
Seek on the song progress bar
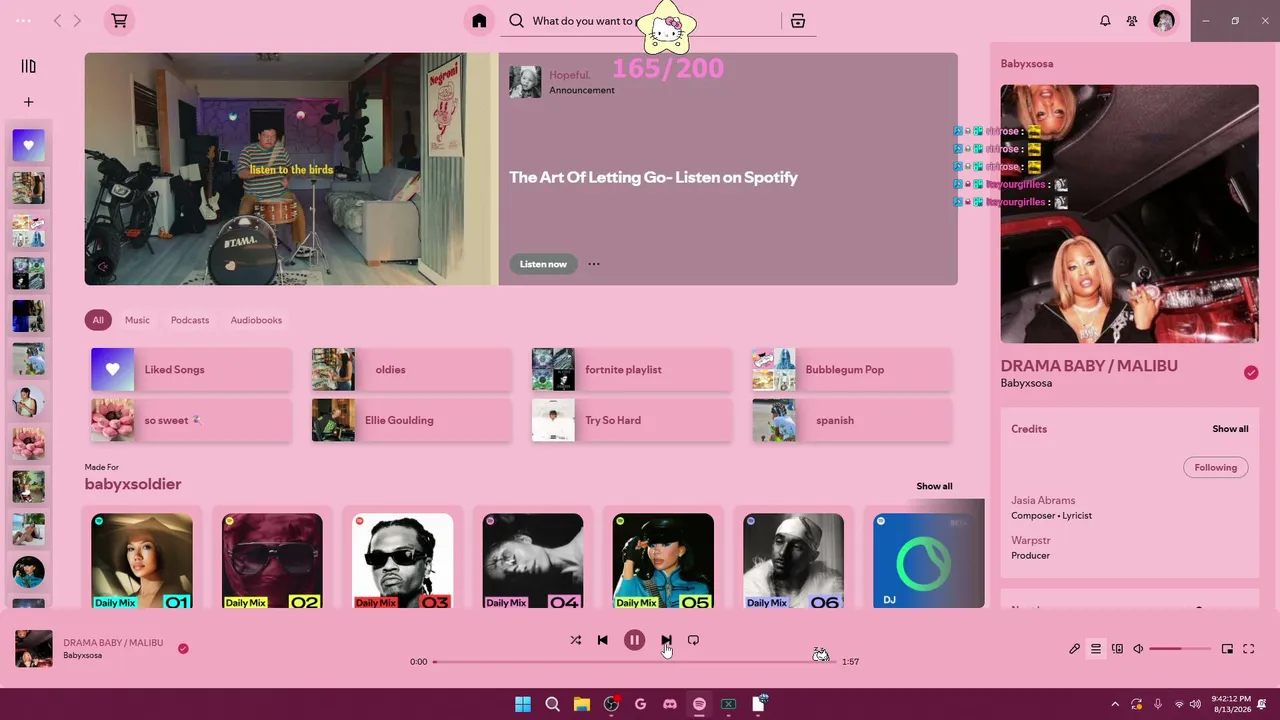(634, 661)
